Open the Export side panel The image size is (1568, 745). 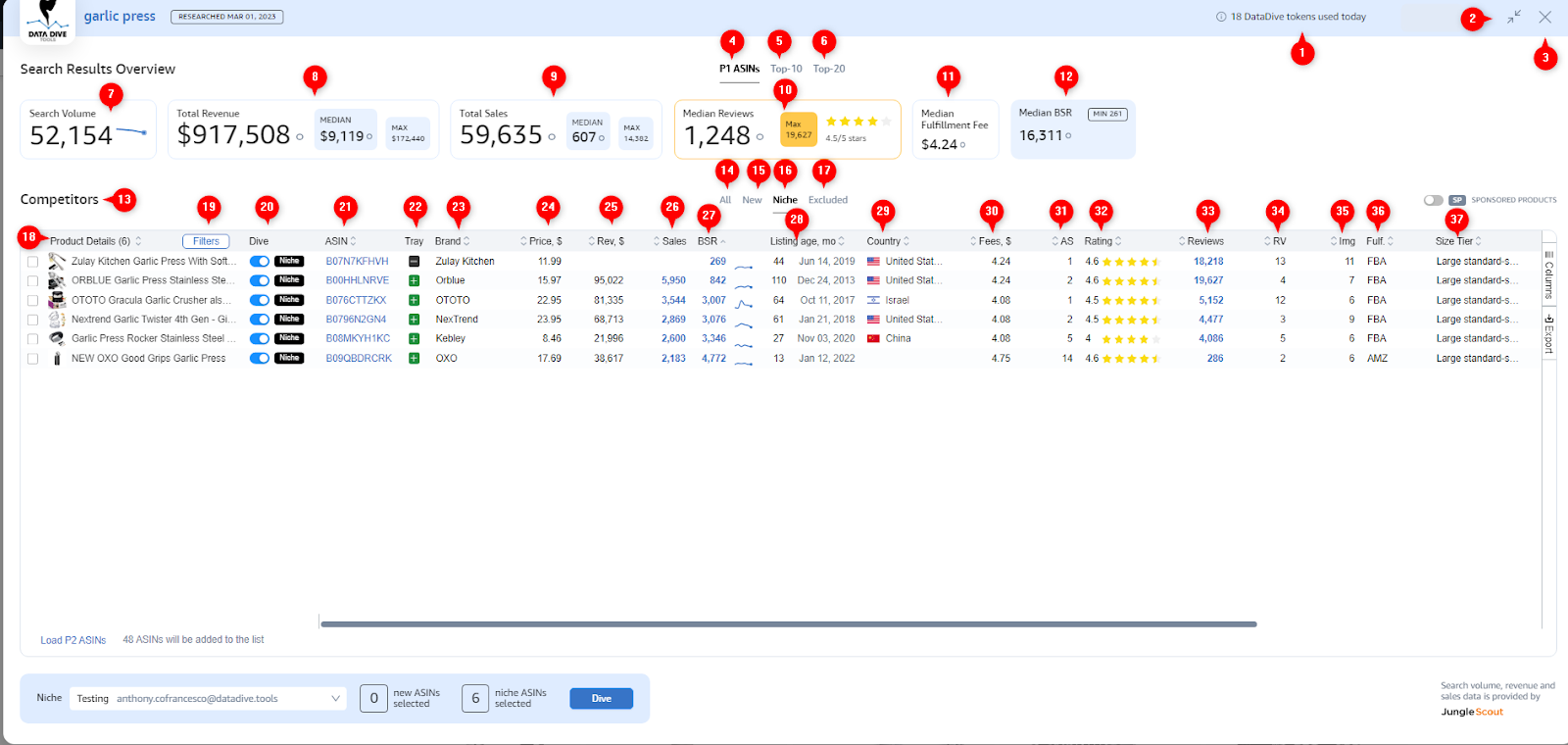[1549, 333]
